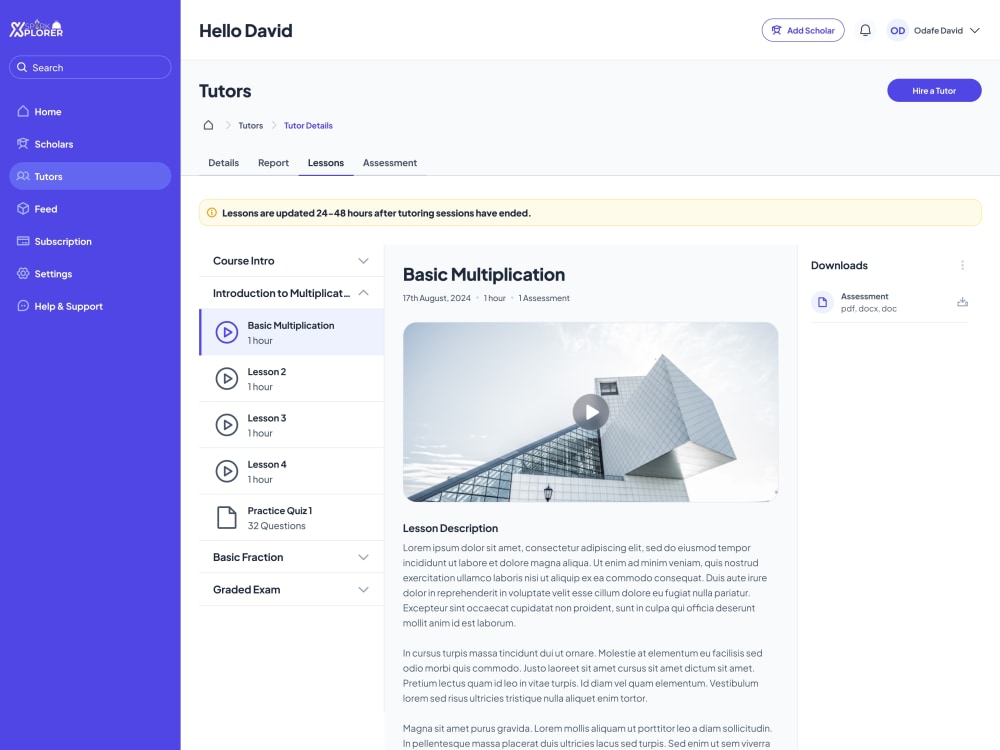This screenshot has height=750, width=1000.
Task: Open Feed in the sidebar
Action: click(x=90, y=209)
